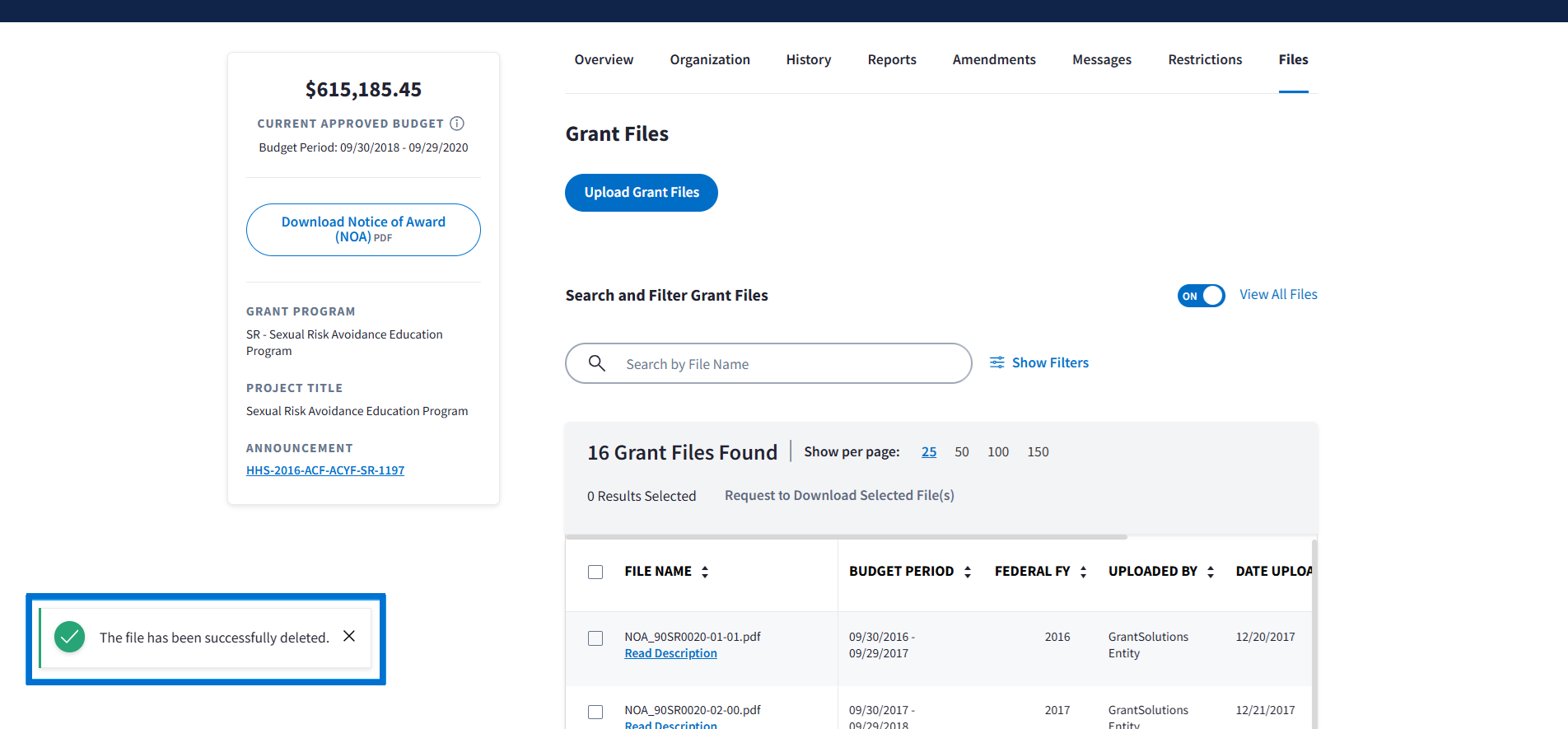1568x729 pixels.
Task: Open the Amendments tab
Action: pyautogui.click(x=994, y=60)
